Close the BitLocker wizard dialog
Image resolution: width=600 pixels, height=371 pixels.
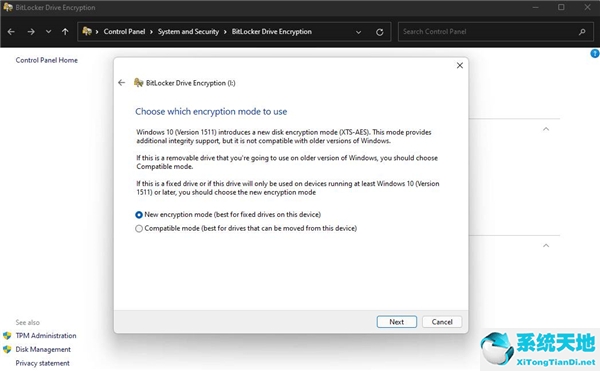point(460,65)
